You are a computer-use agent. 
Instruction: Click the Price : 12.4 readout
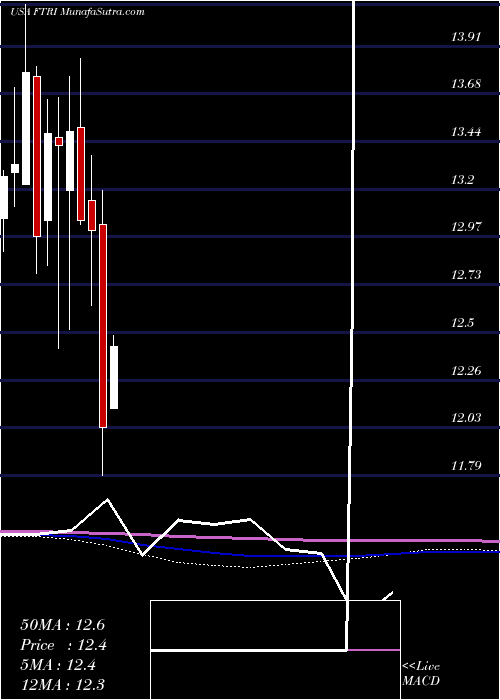coord(63,645)
